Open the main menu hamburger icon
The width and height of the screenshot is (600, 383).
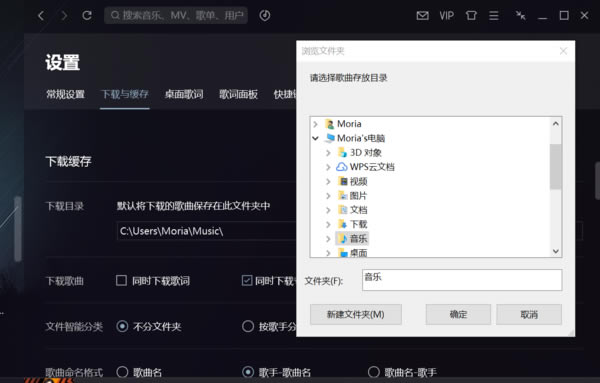point(494,16)
